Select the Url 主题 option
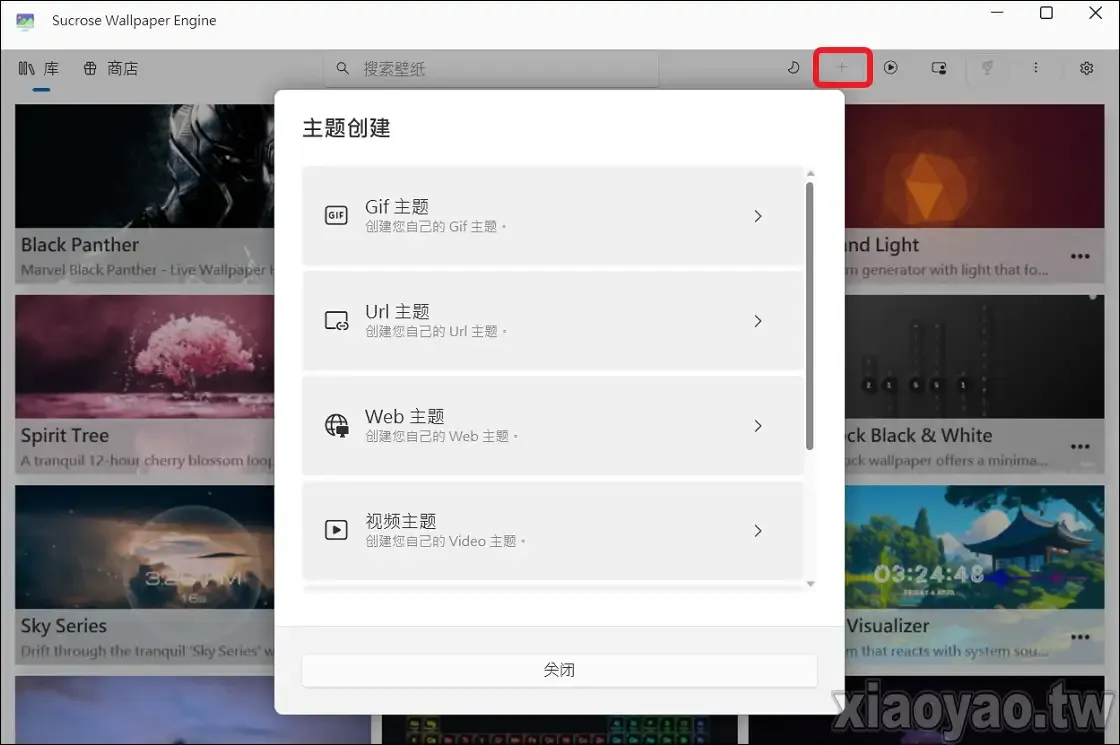Viewport: 1120px width, 745px height. [x=553, y=321]
